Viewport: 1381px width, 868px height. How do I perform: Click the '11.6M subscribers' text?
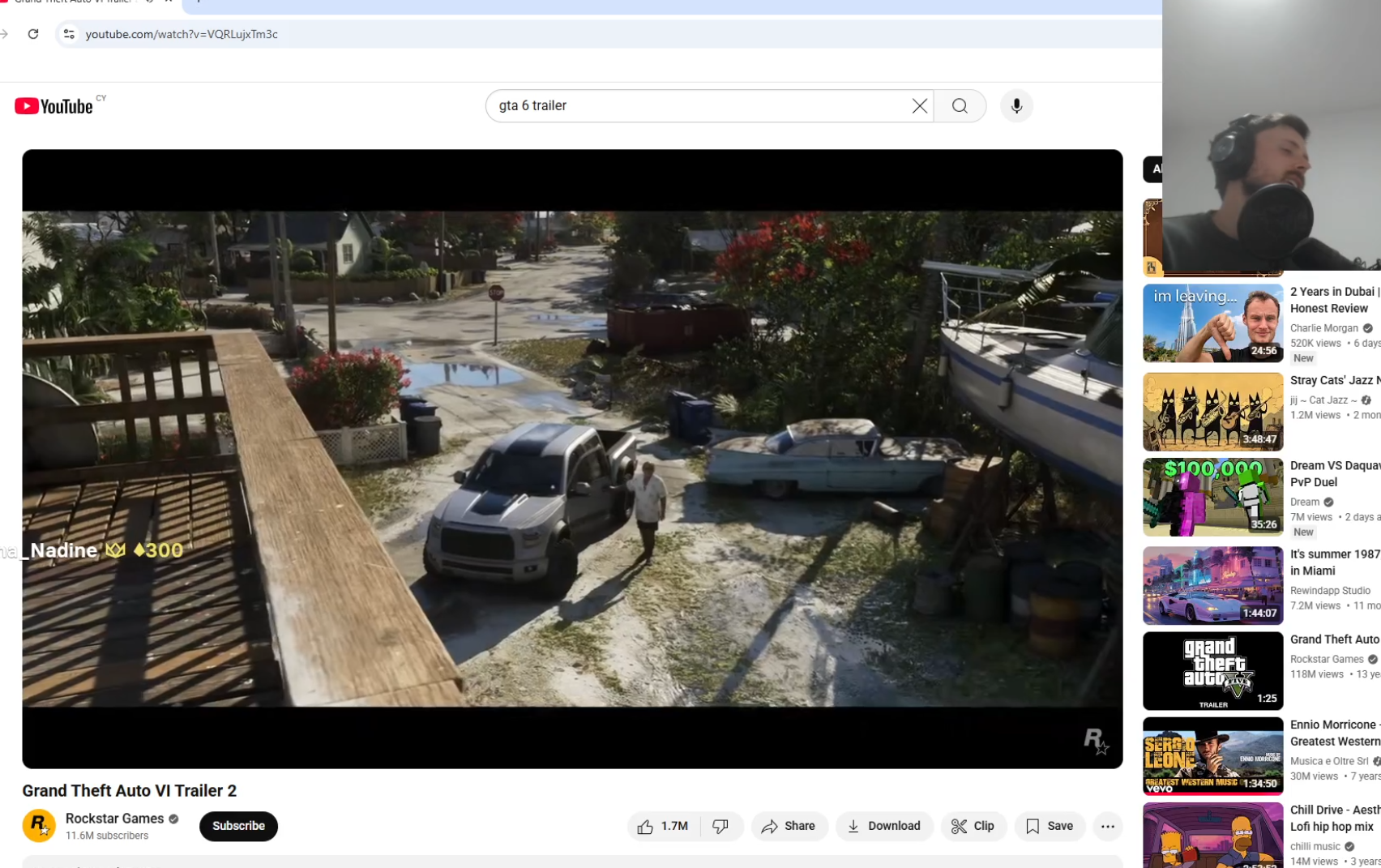(x=107, y=836)
